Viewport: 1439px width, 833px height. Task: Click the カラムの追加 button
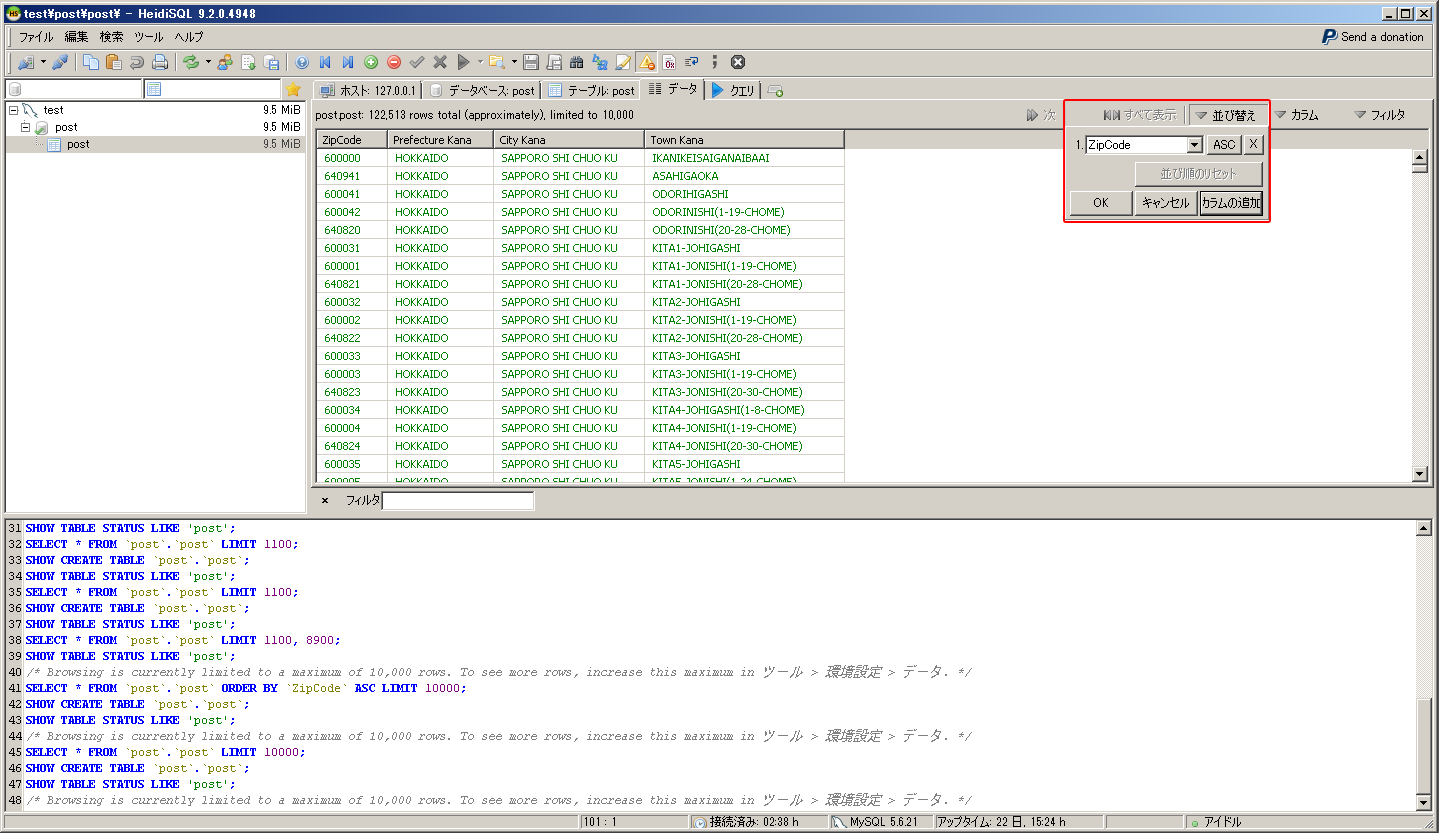click(1231, 203)
